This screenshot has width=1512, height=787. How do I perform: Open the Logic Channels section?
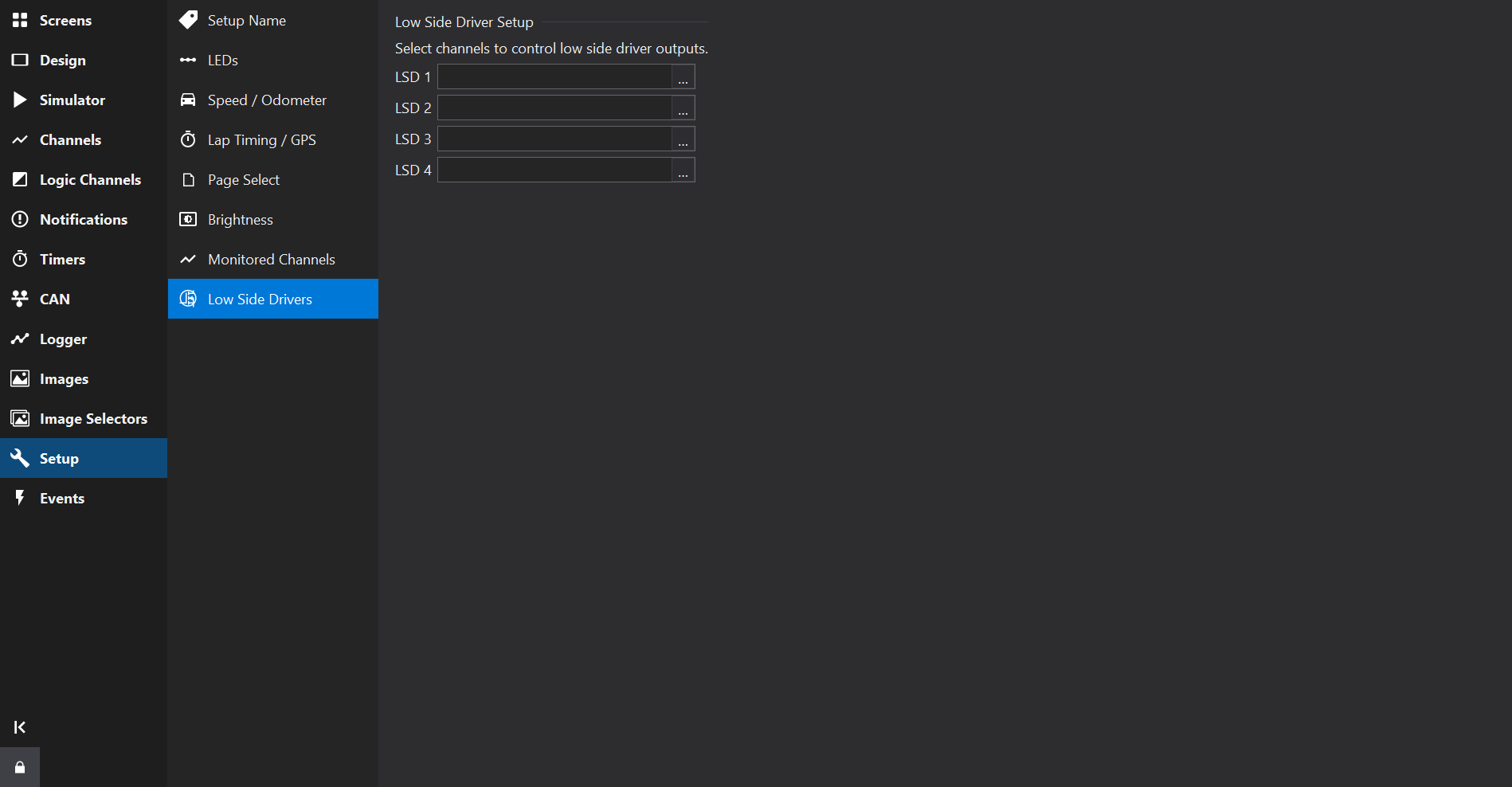pyautogui.click(x=90, y=180)
